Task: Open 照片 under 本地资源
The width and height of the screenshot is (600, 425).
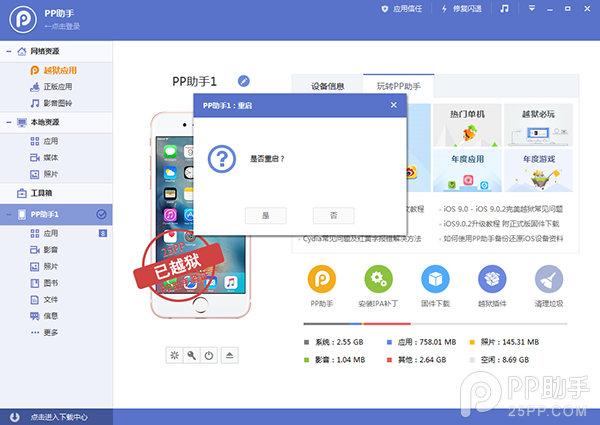Action: click(x=44, y=174)
